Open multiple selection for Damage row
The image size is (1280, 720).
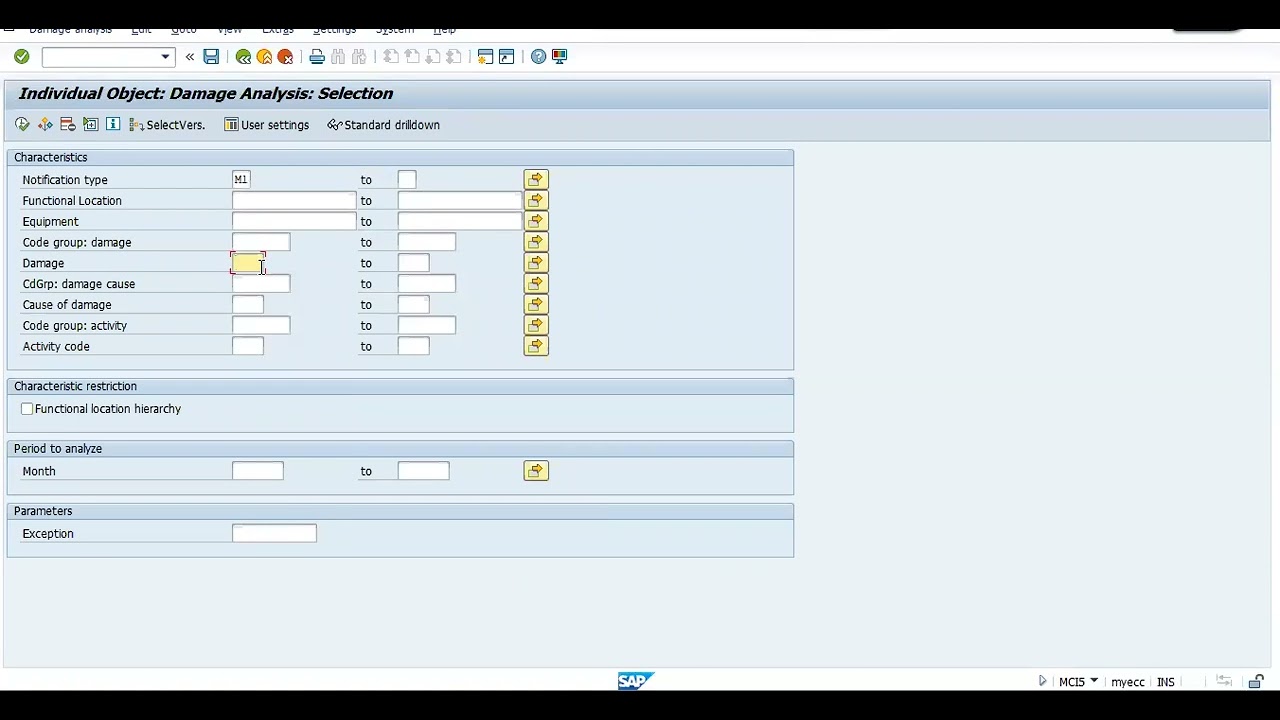point(536,263)
